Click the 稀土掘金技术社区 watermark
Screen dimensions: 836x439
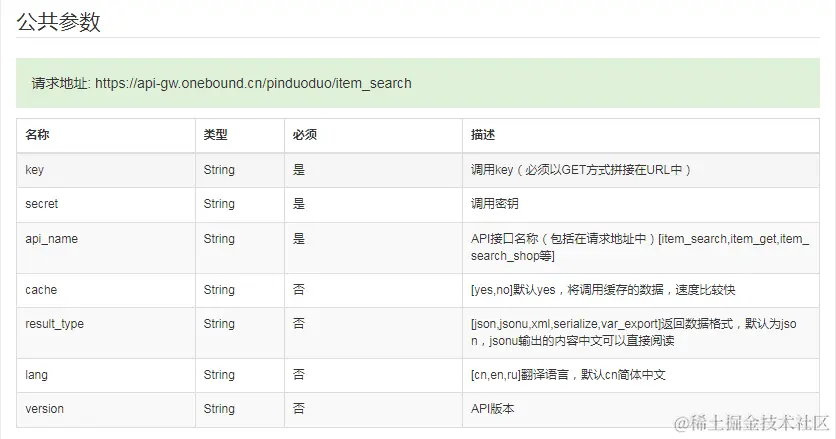tap(750, 422)
